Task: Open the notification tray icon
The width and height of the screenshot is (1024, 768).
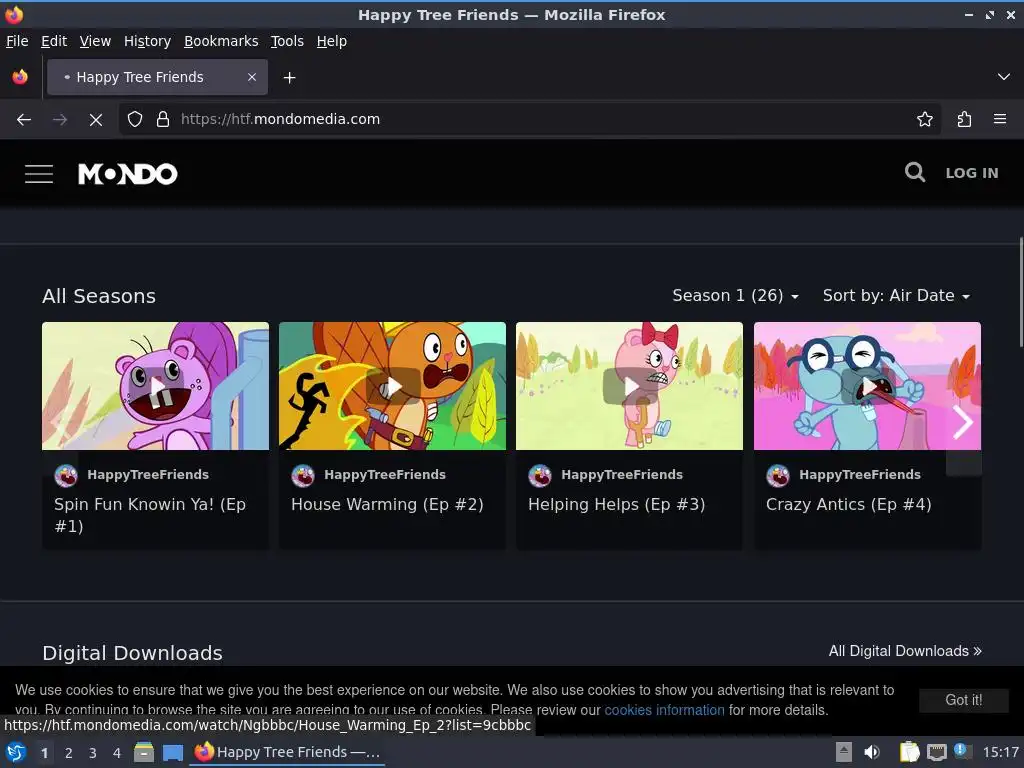Action: pyautogui.click(x=961, y=751)
